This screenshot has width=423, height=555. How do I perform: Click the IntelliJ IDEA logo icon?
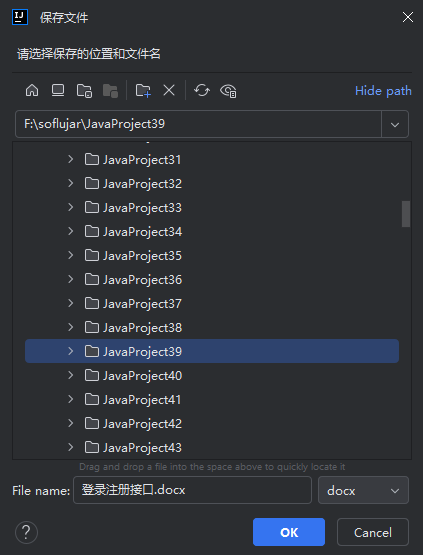(x=20, y=17)
